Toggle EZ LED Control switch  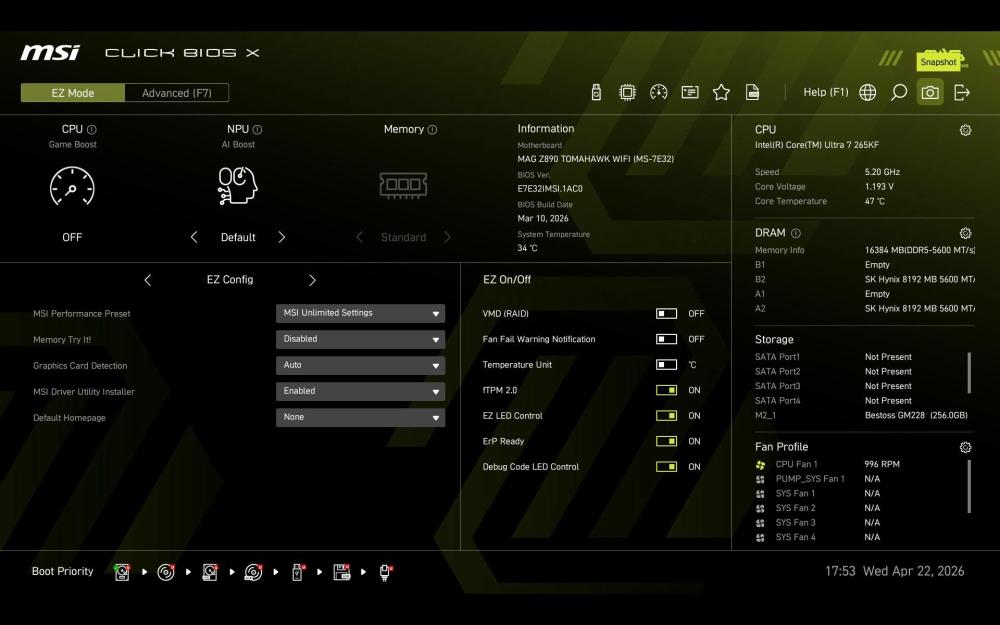666,416
